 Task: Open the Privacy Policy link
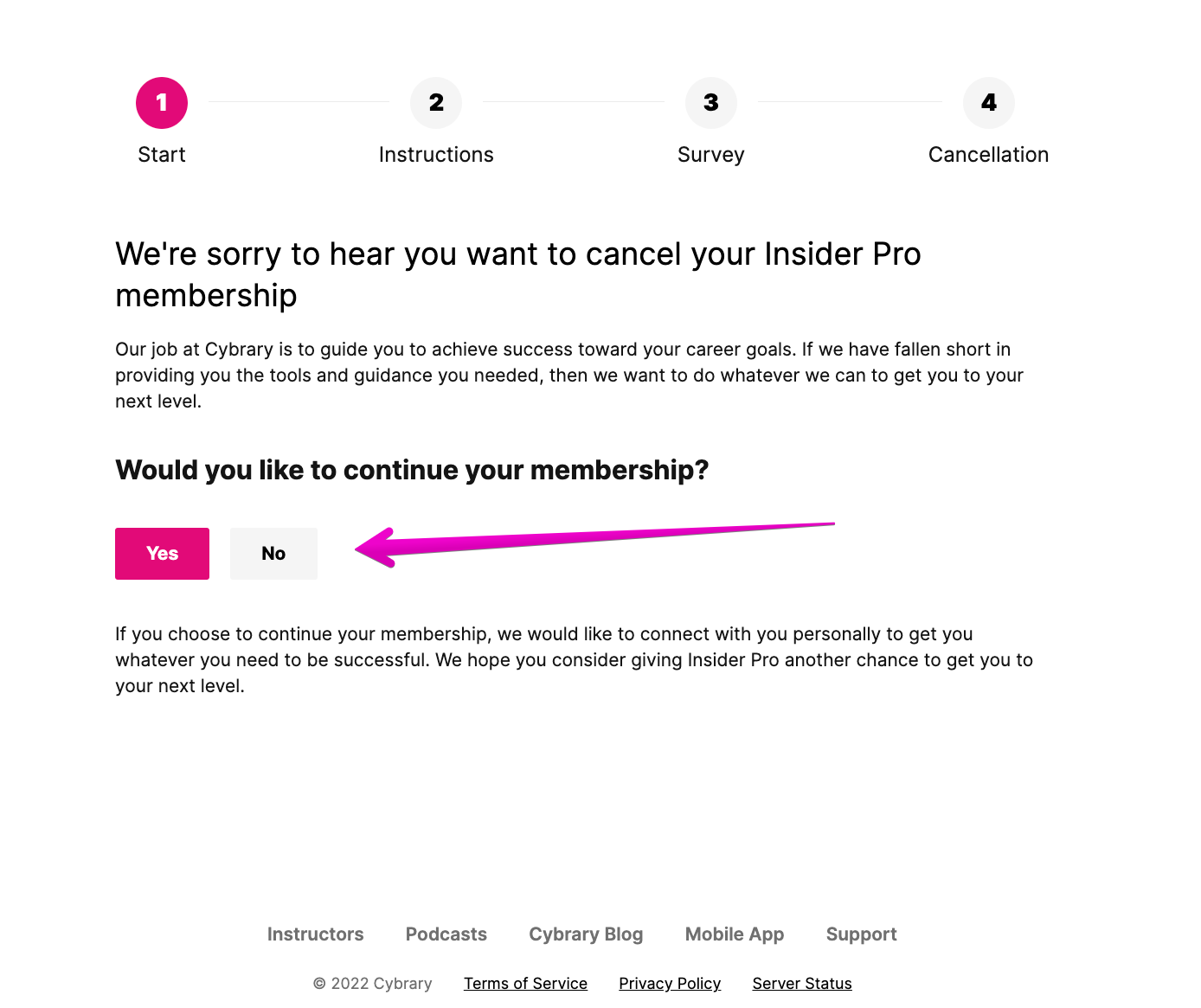pos(670,984)
